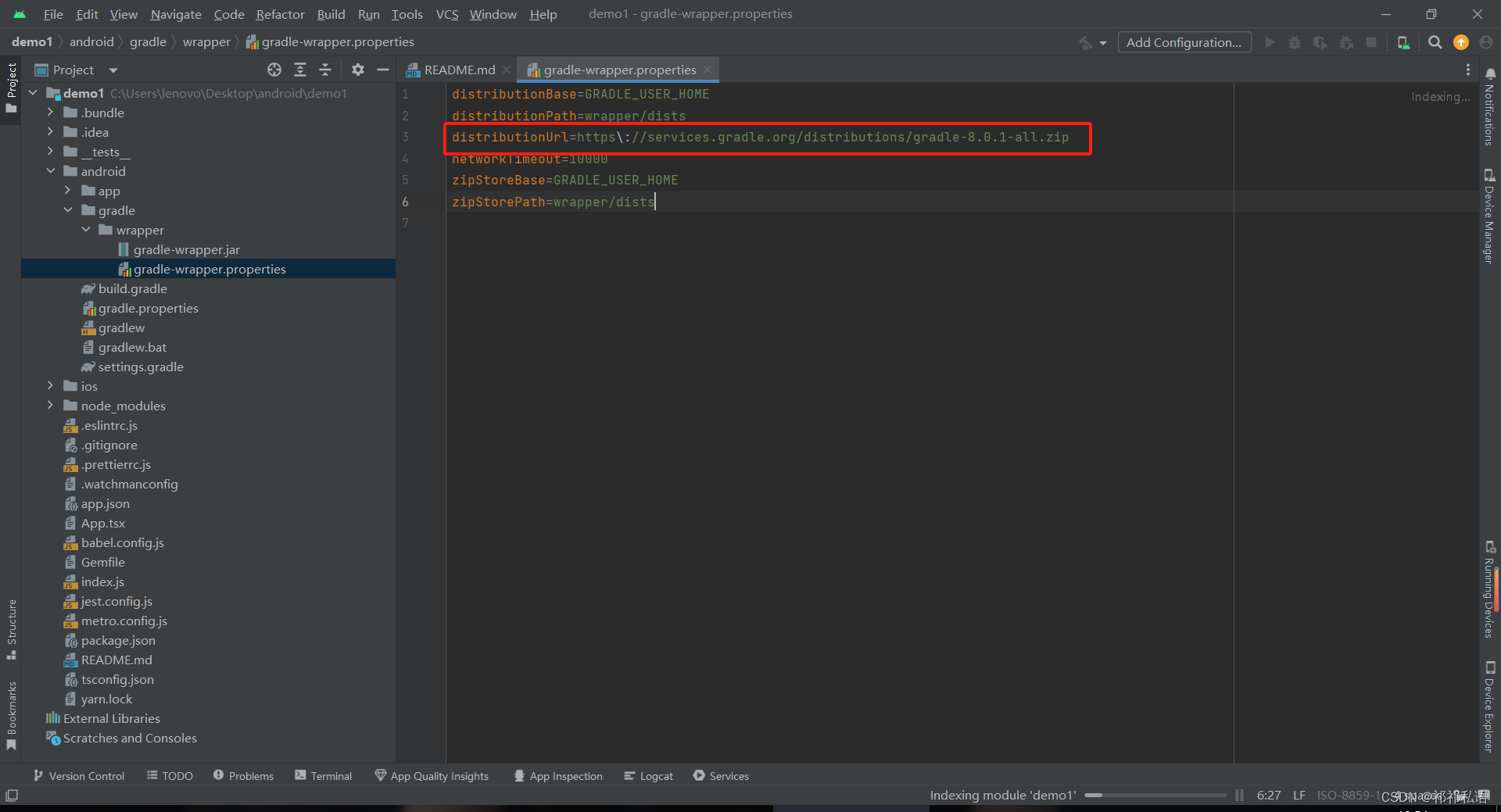Click the wrapper breadcrumb in navigation bar
The height and width of the screenshot is (812, 1501).
coord(206,42)
